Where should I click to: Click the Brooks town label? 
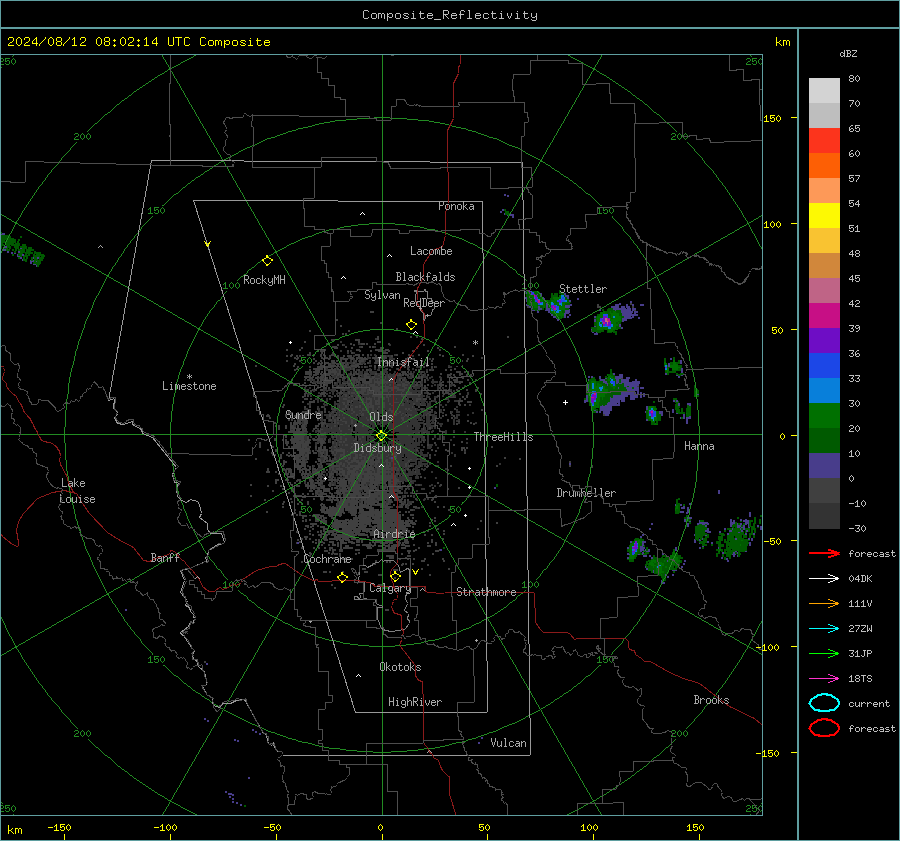[x=711, y=700]
